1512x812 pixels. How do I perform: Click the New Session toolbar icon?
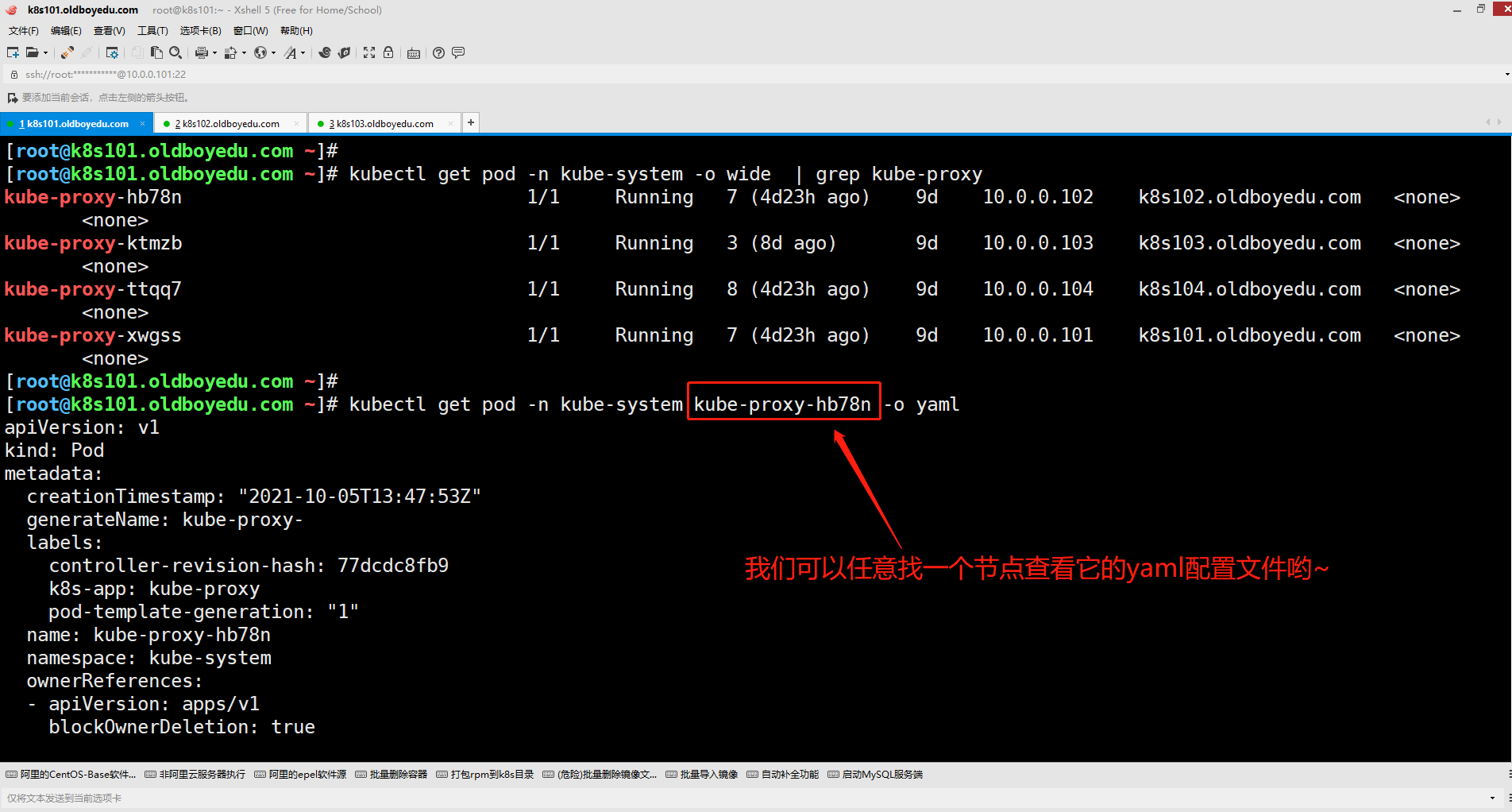click(x=13, y=52)
